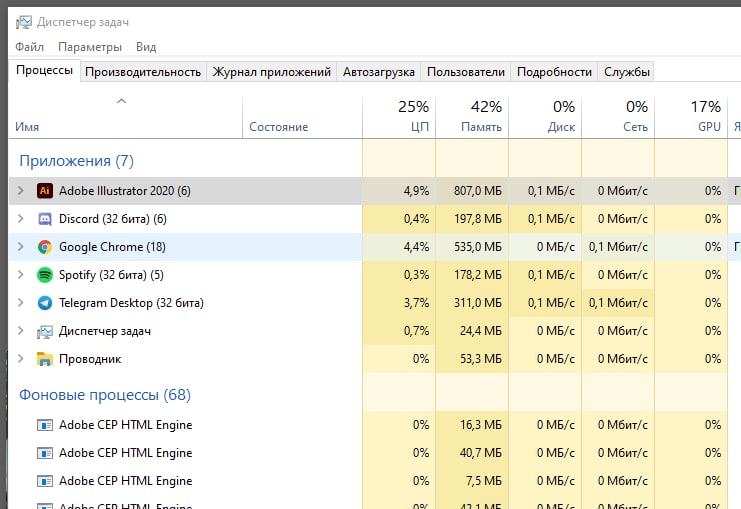Viewport: 741px width, 509px height.
Task: Click the Приложения (7) group heading
Action: point(77,161)
